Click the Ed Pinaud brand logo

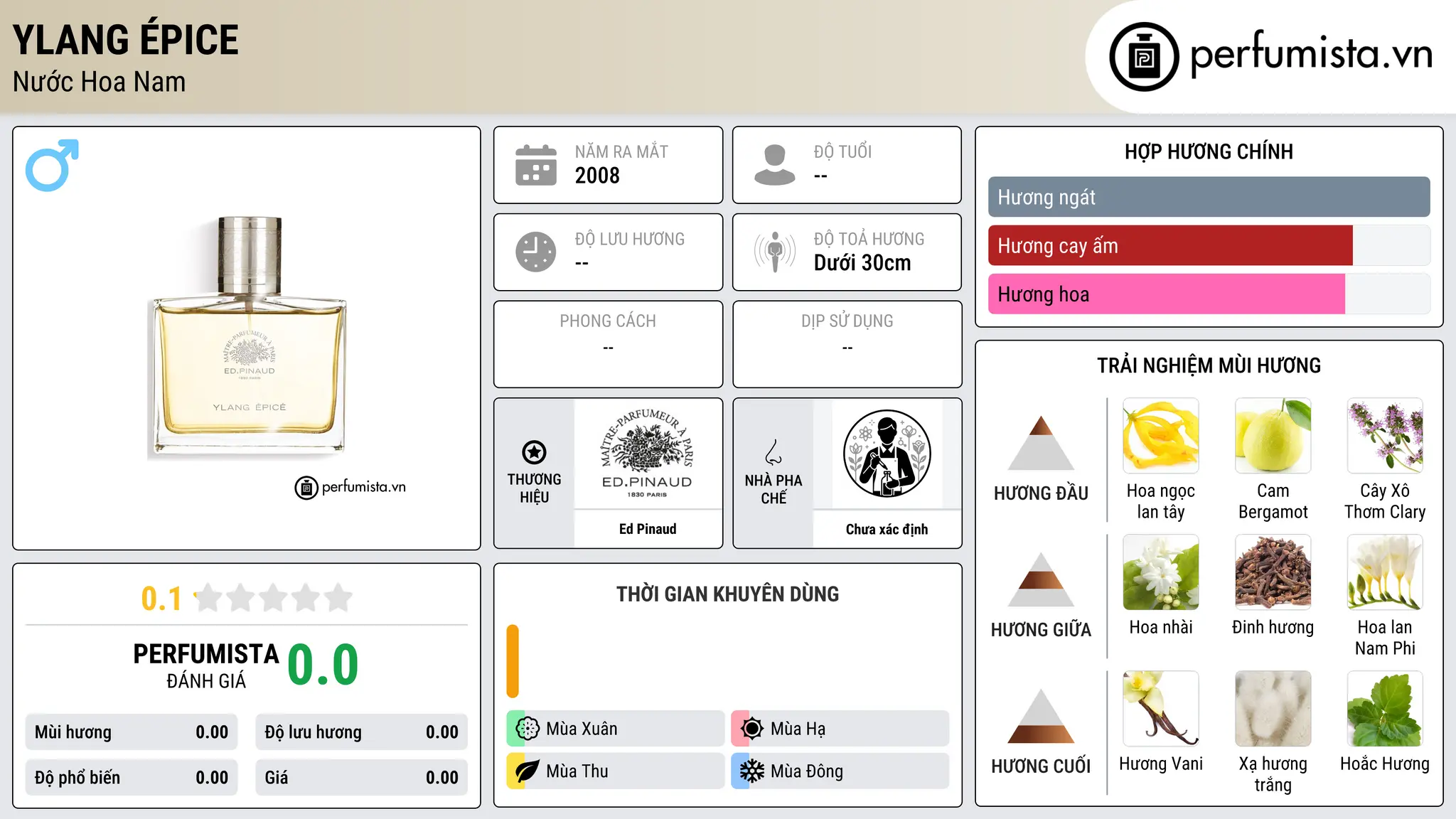click(647, 453)
